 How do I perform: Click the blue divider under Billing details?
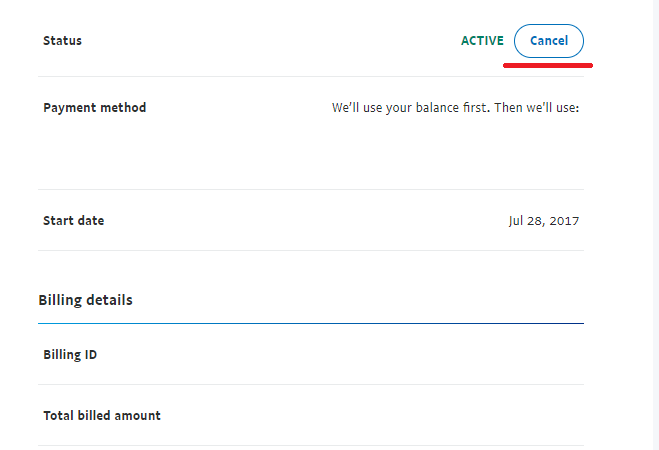pos(311,324)
